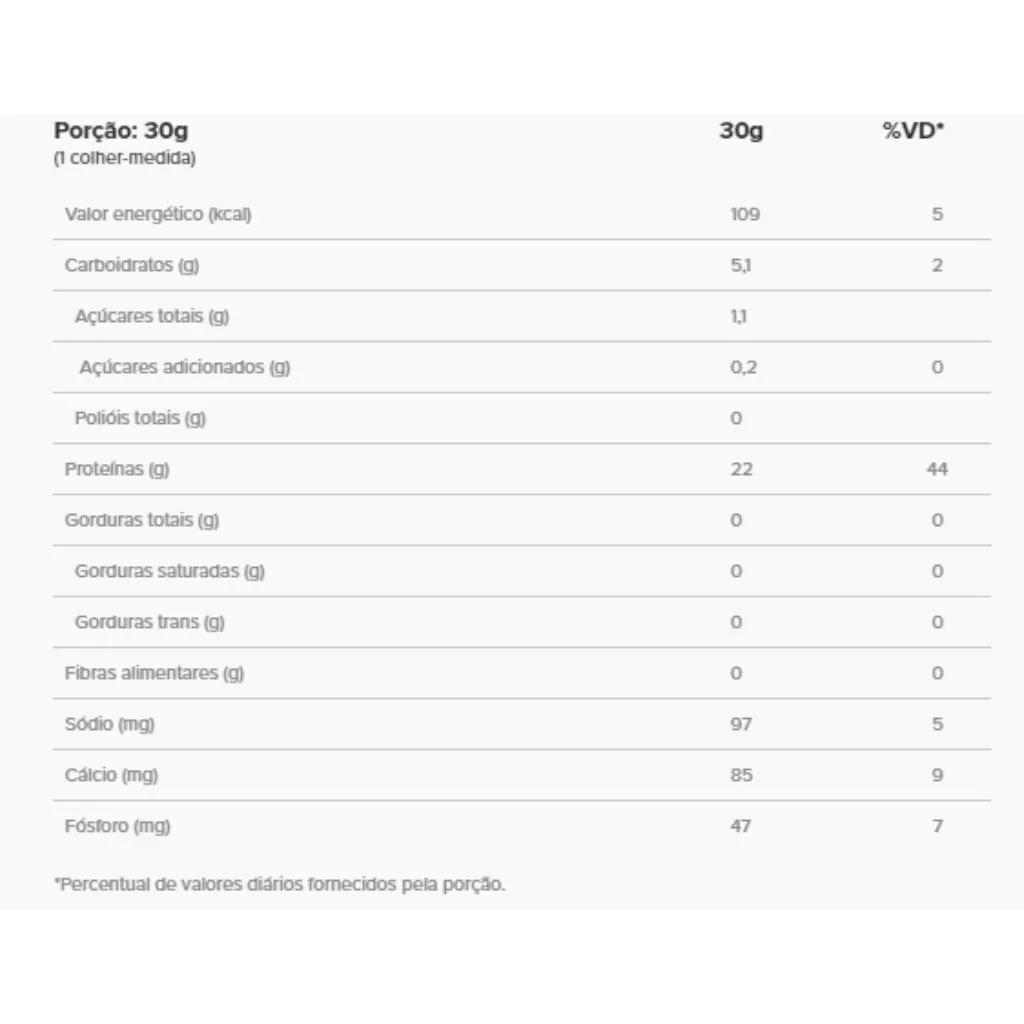Click Açúcares adicionados (g) row
This screenshot has height=1024, width=1024.
tap(522, 367)
